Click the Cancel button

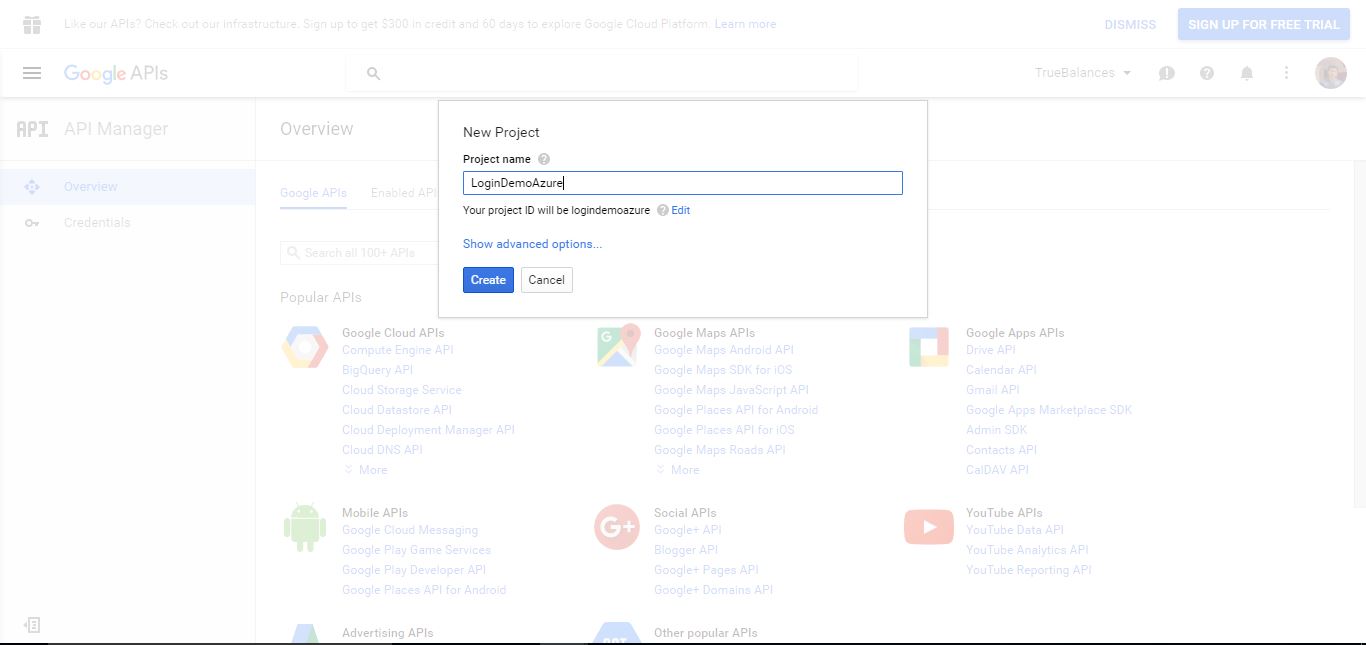click(x=547, y=280)
